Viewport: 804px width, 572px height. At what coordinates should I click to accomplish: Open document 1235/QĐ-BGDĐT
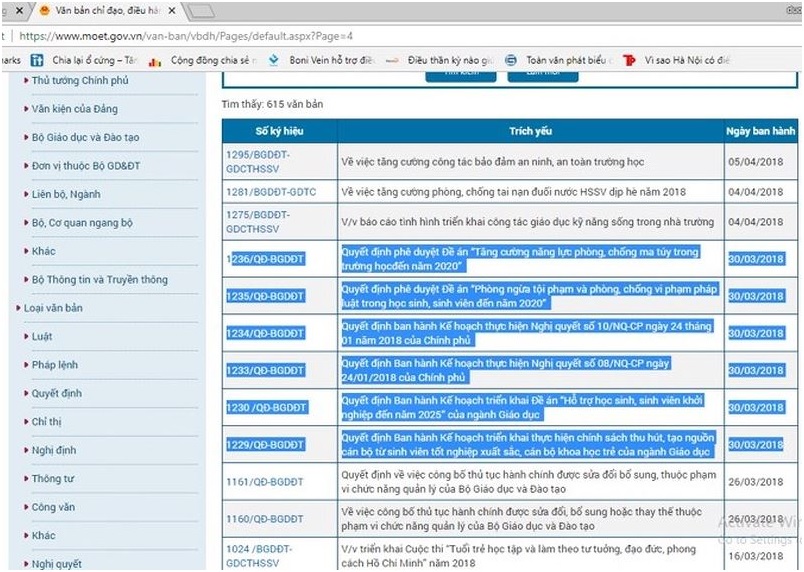pos(265,296)
